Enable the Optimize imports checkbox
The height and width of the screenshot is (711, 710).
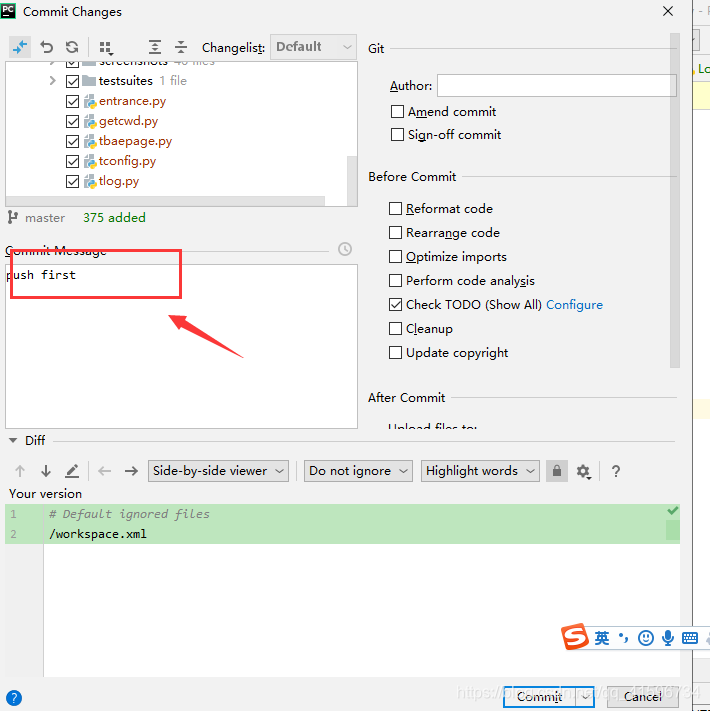[395, 257]
